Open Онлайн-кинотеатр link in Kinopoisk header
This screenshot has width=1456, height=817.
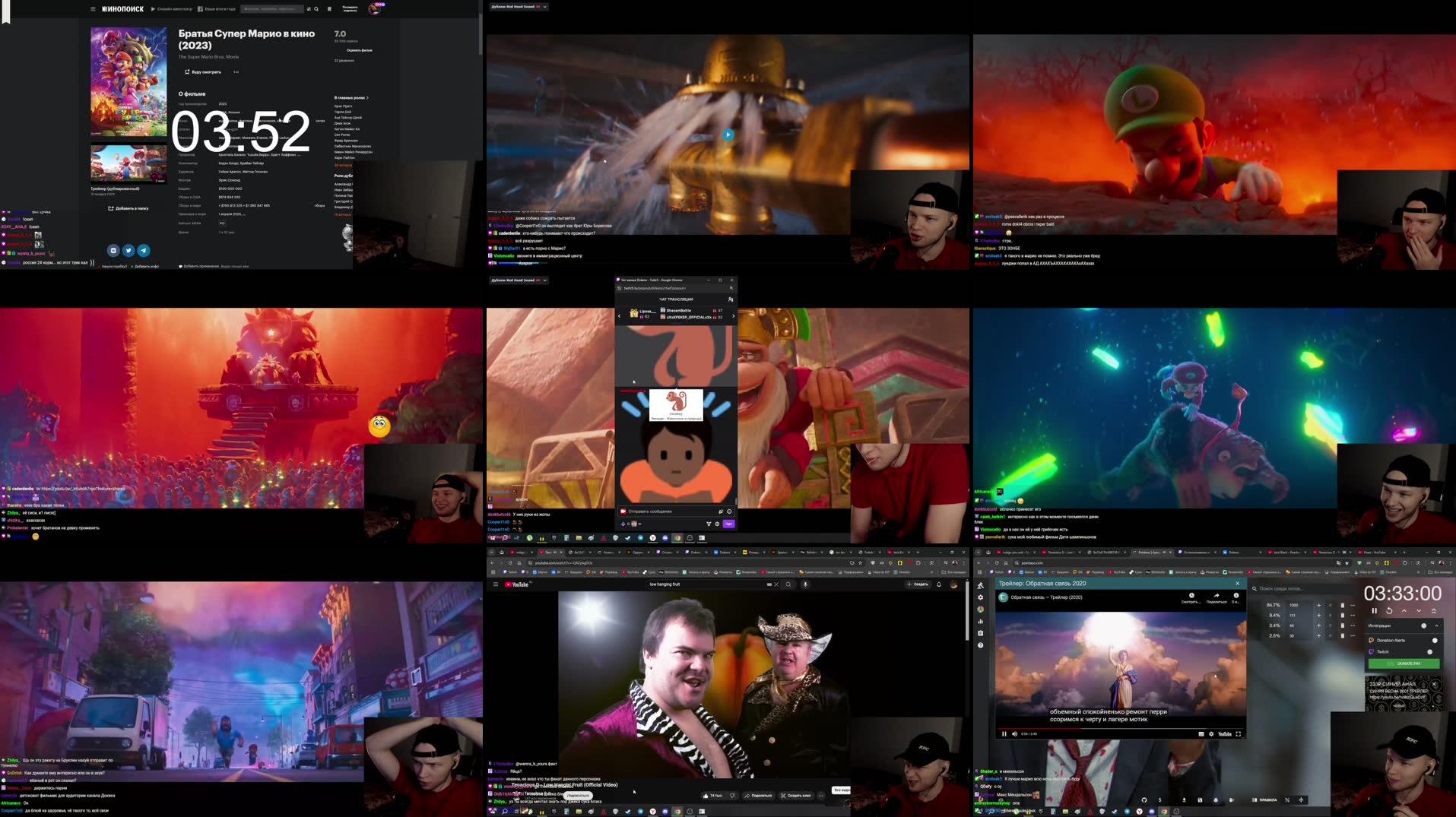click(172, 9)
